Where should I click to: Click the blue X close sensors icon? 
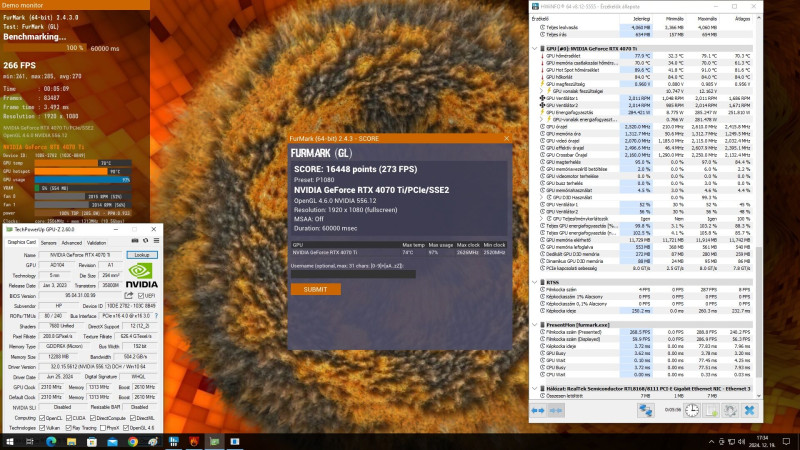[x=749, y=410]
